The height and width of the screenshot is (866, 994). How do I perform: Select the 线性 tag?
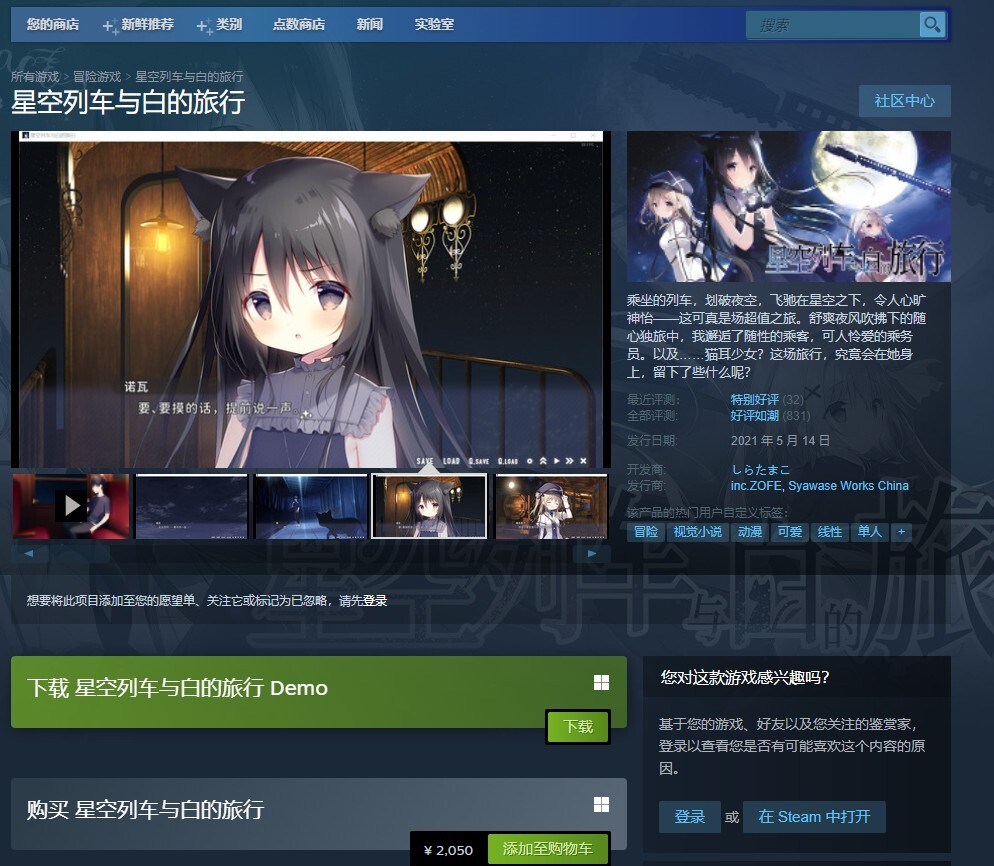(x=830, y=532)
